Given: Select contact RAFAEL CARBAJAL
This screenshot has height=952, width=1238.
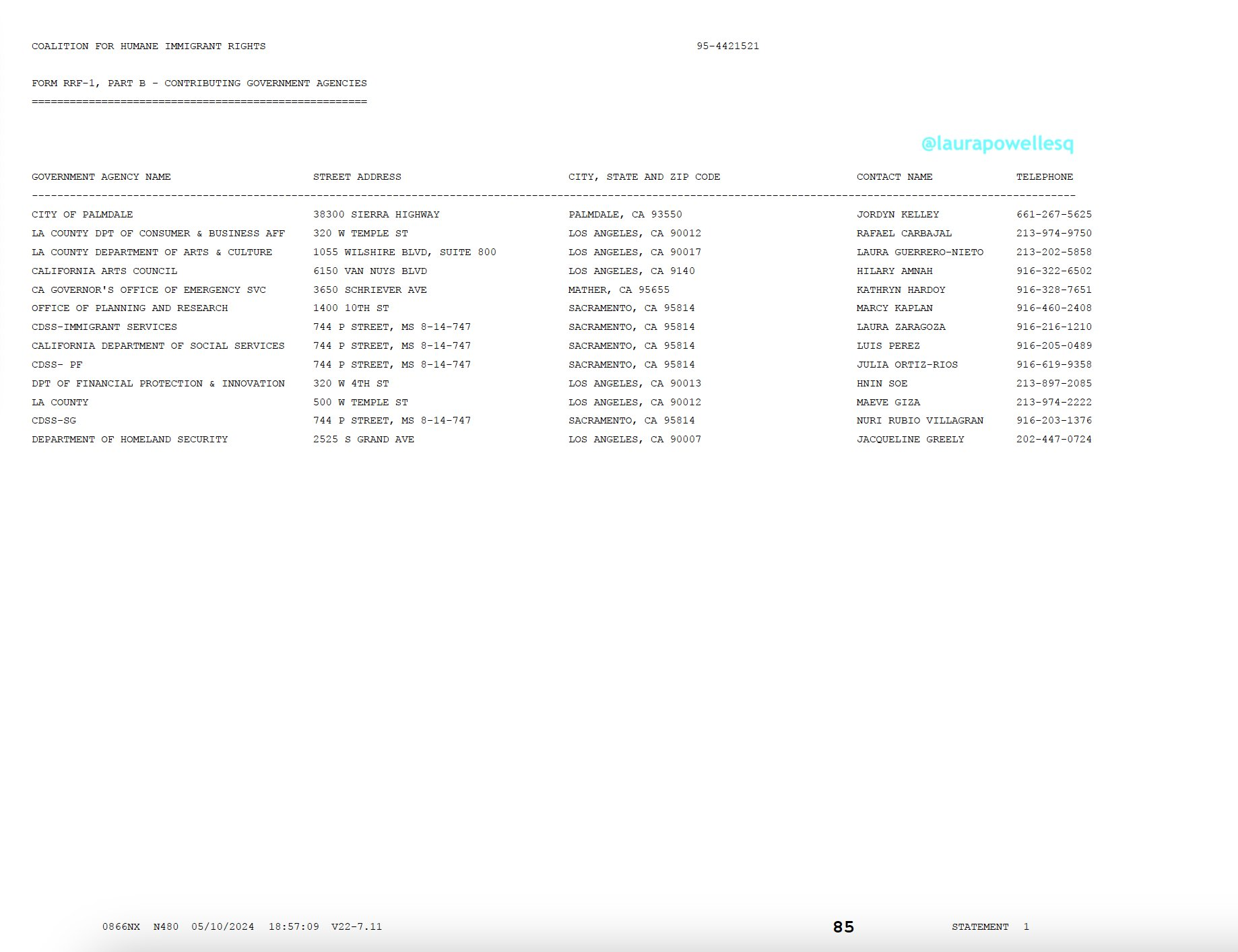Looking at the screenshot, I should tap(904, 234).
